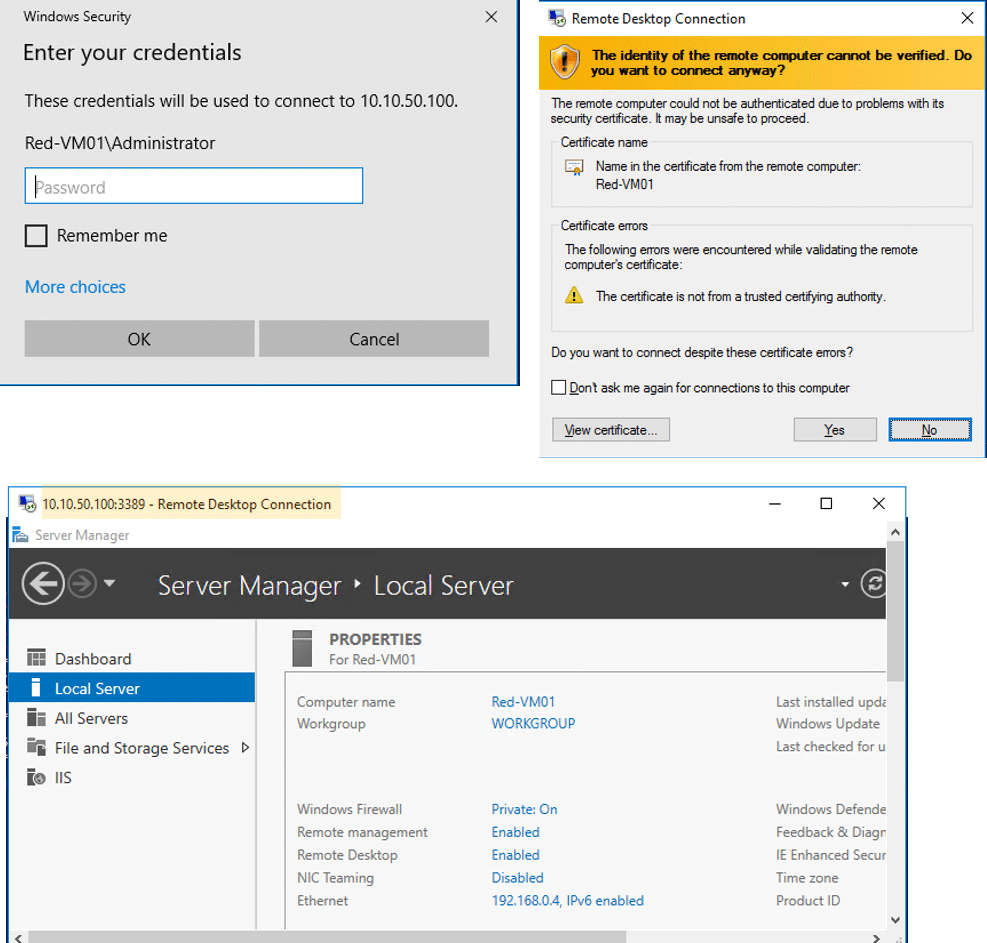Select Local Server in the sidebar
987x943 pixels.
[132, 688]
